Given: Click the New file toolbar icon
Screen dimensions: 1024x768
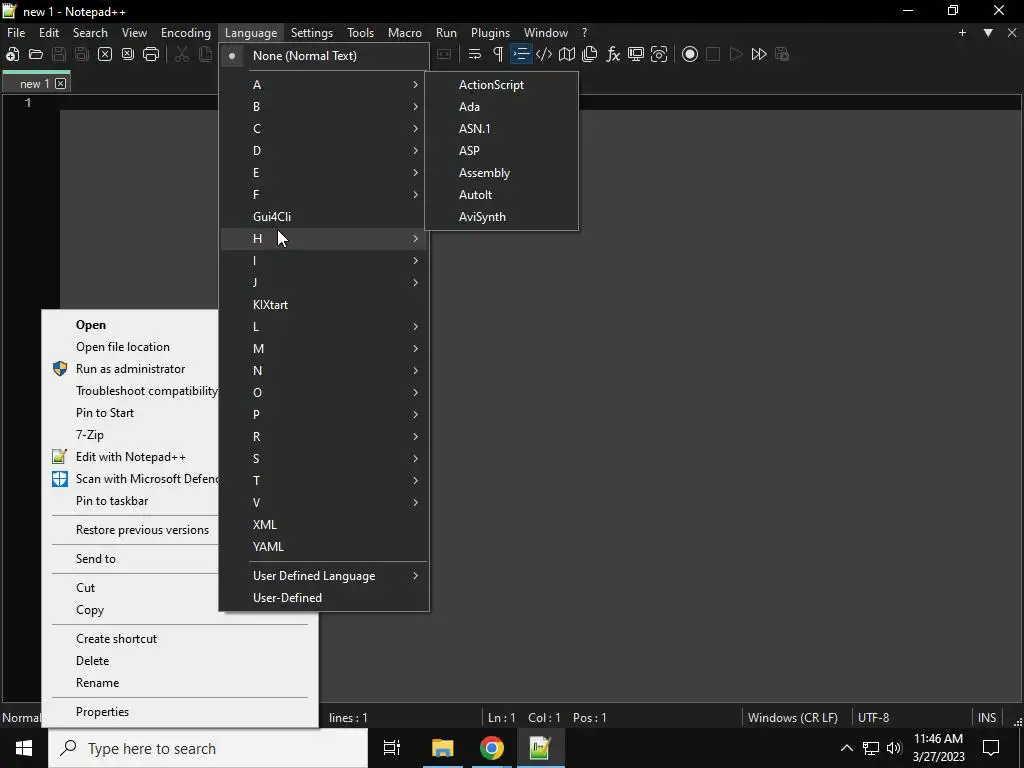Looking at the screenshot, I should click(x=12, y=54).
